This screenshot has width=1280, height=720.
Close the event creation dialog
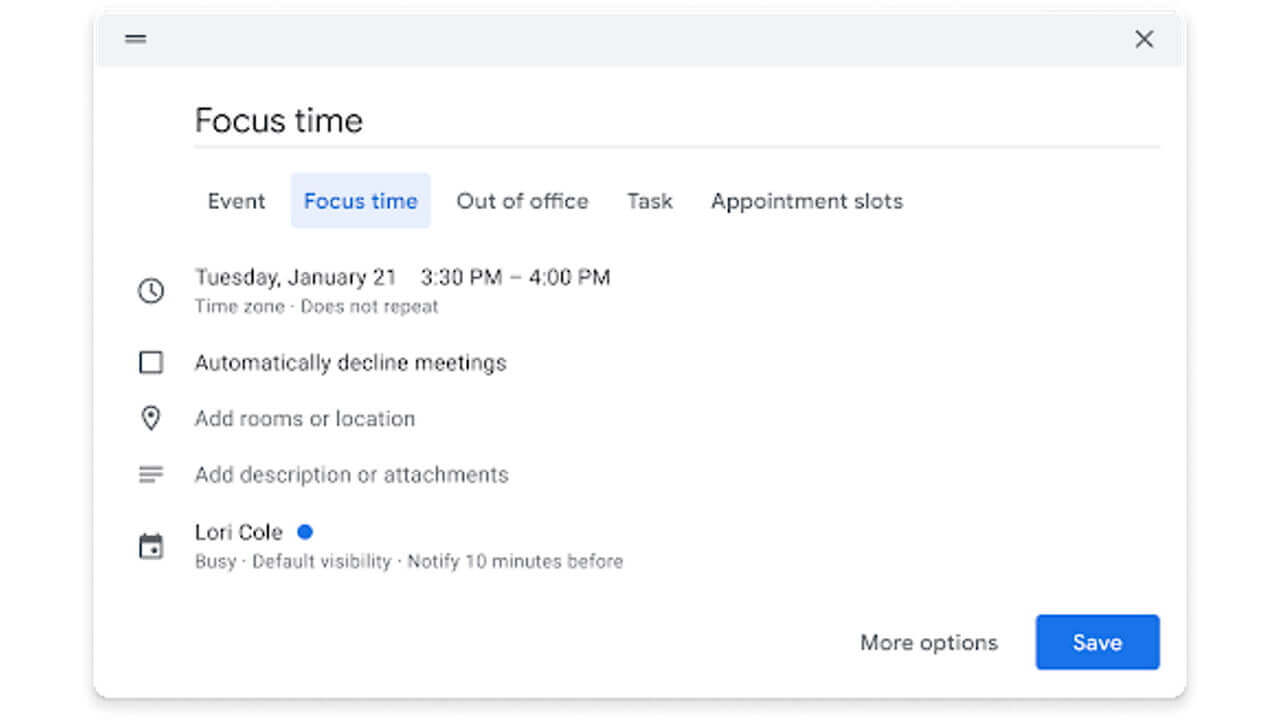click(x=1144, y=38)
